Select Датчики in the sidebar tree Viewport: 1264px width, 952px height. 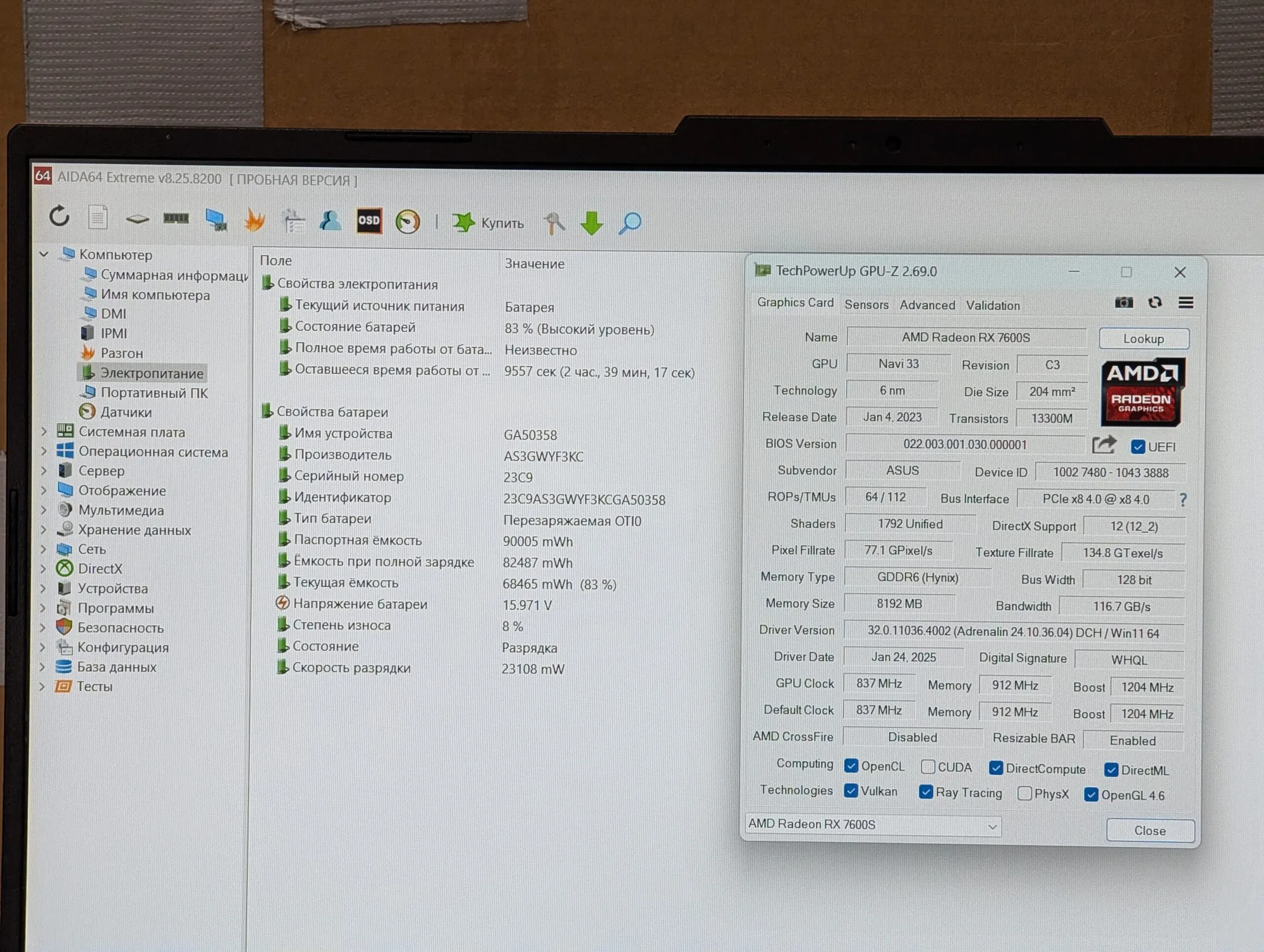coord(126,412)
